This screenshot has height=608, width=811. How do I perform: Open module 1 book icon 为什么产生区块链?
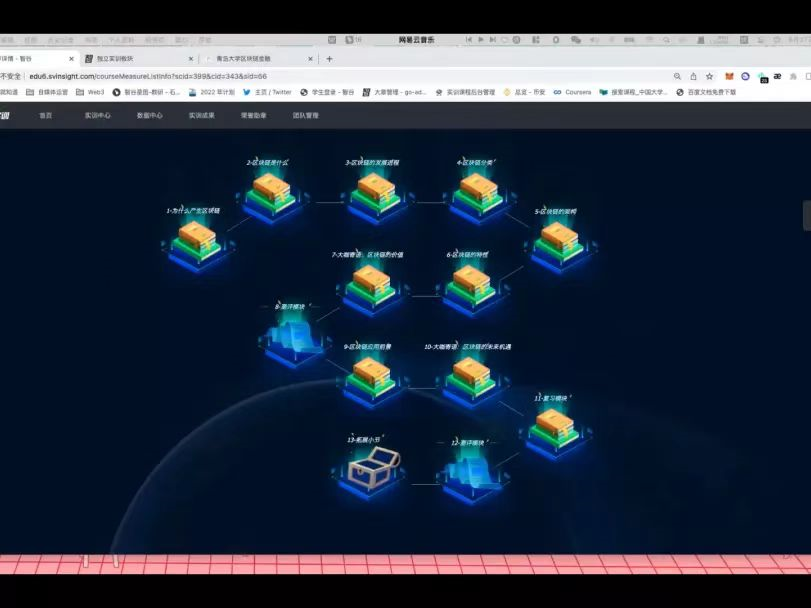(197, 240)
